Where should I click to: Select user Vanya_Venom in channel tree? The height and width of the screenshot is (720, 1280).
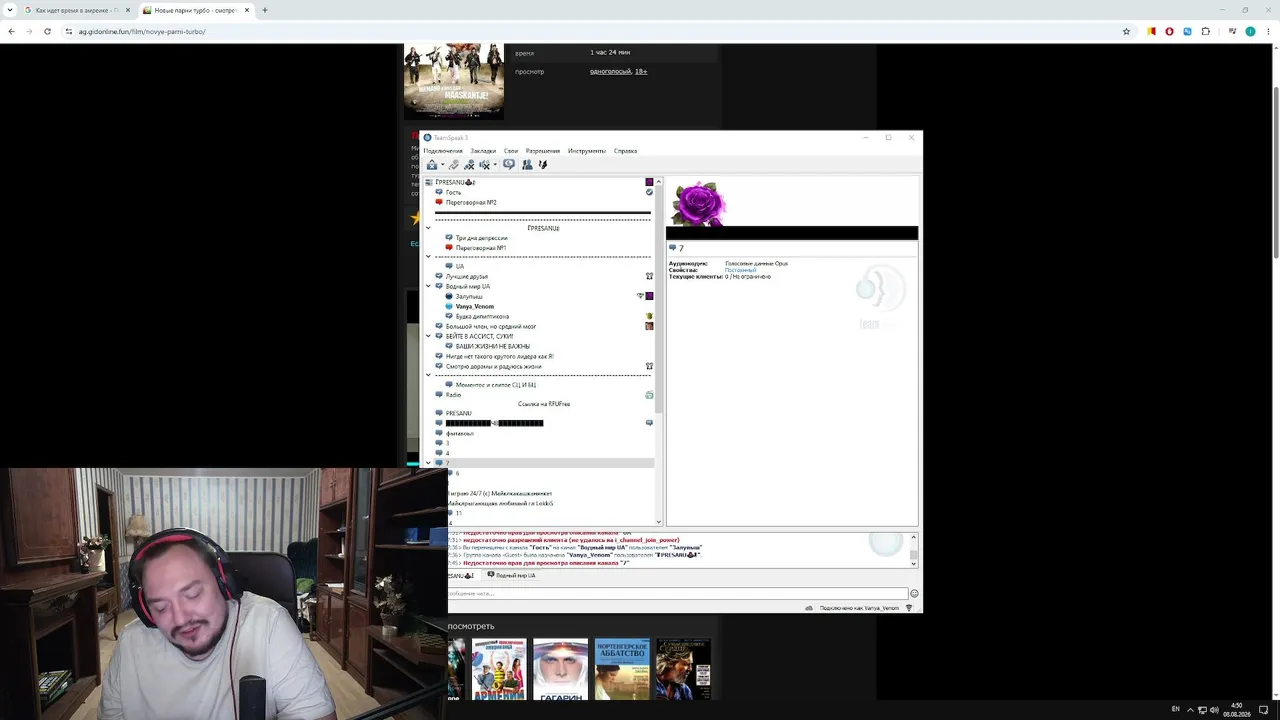pyautogui.click(x=475, y=306)
